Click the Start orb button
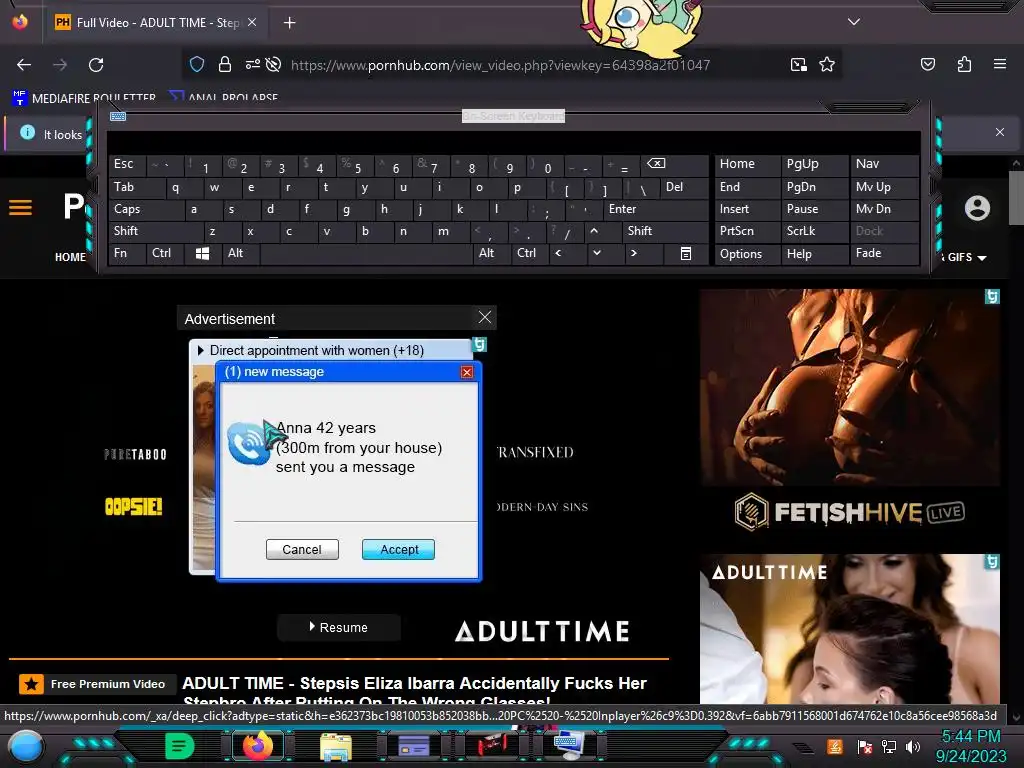 [x=26, y=746]
